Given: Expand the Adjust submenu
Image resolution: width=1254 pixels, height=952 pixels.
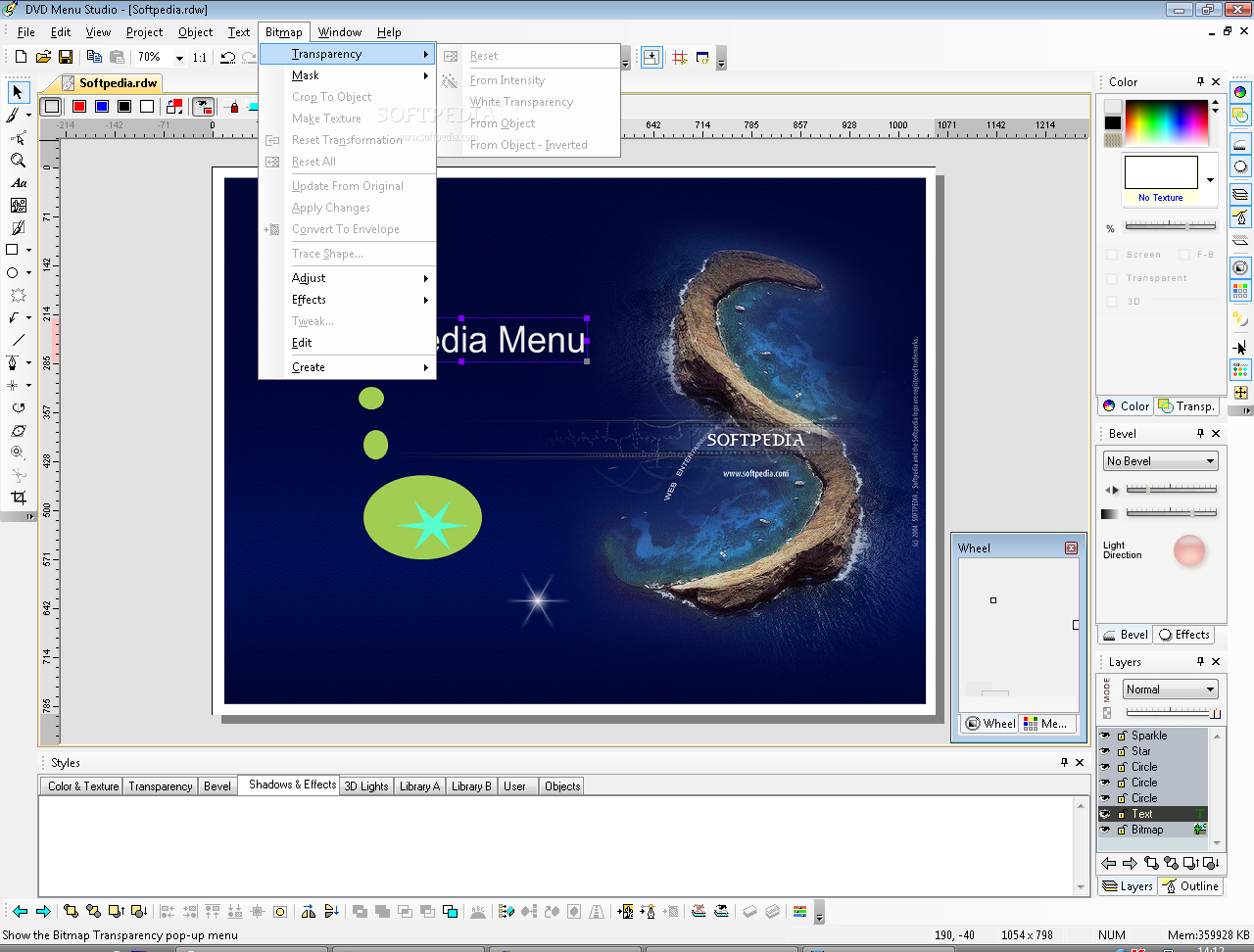Looking at the screenshot, I should [348, 278].
